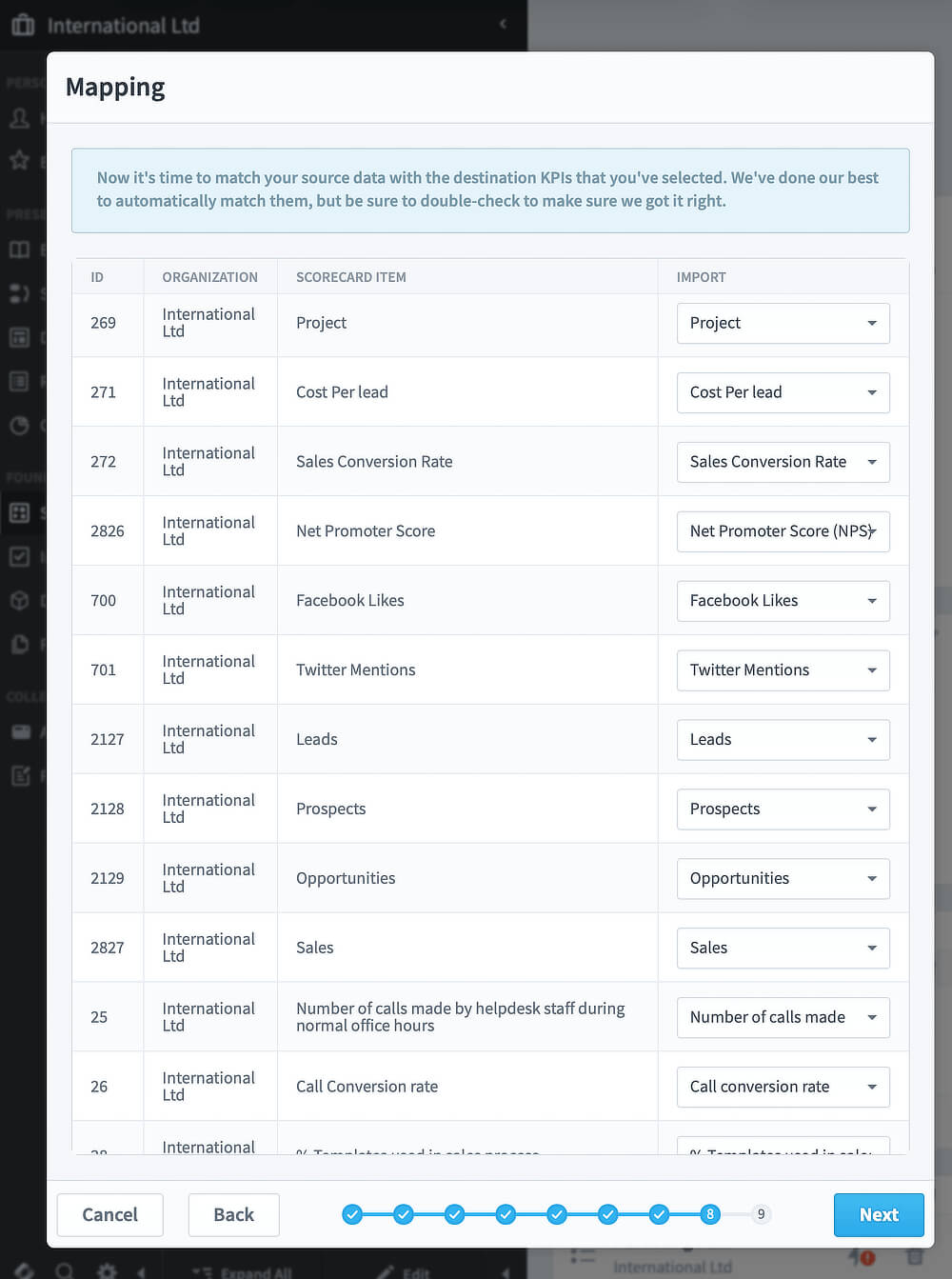Screen dimensions: 952x1279
Task: Collapse the sidebar using the chevron at top
Action: coord(504,25)
